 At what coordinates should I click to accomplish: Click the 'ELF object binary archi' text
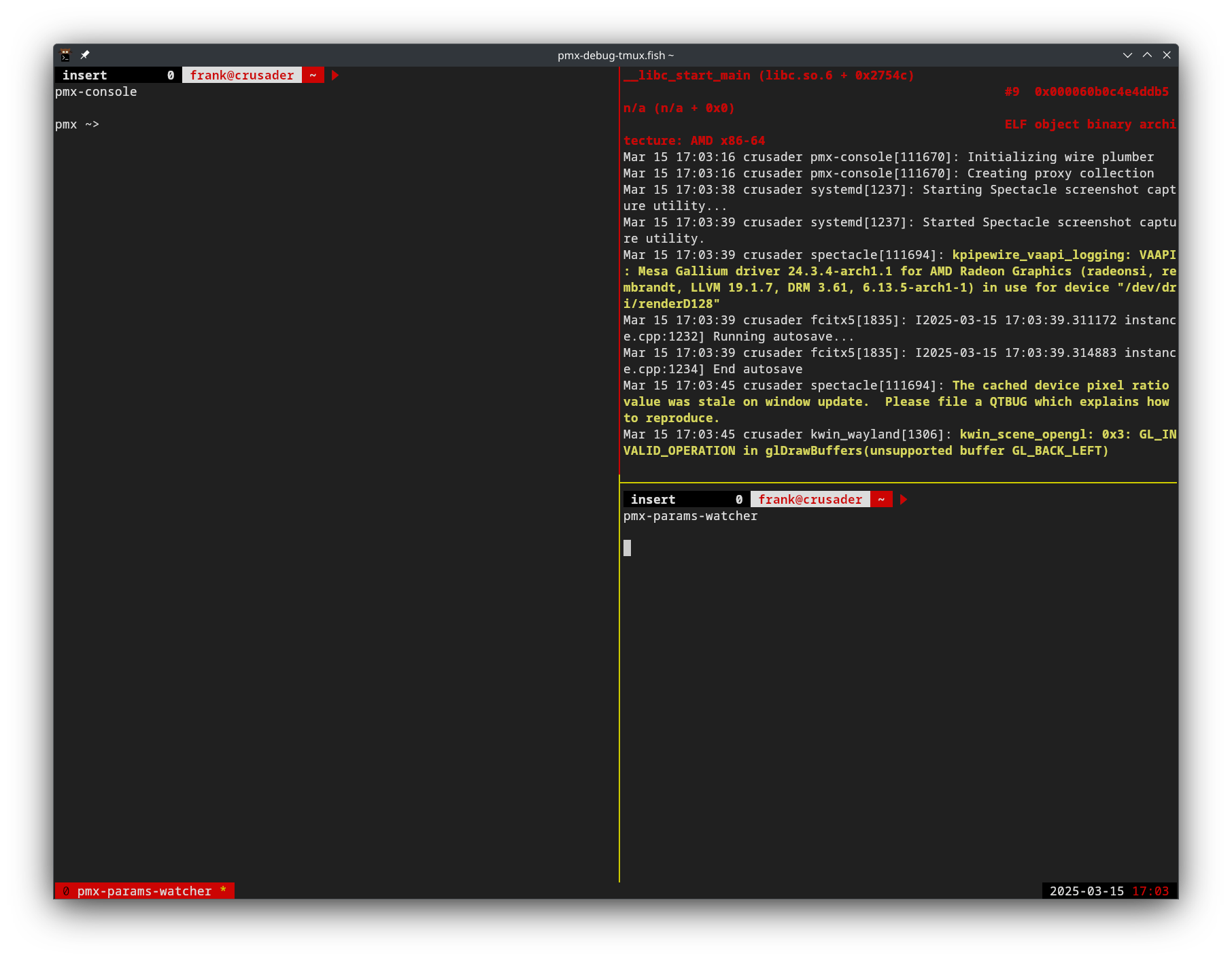(1090, 124)
